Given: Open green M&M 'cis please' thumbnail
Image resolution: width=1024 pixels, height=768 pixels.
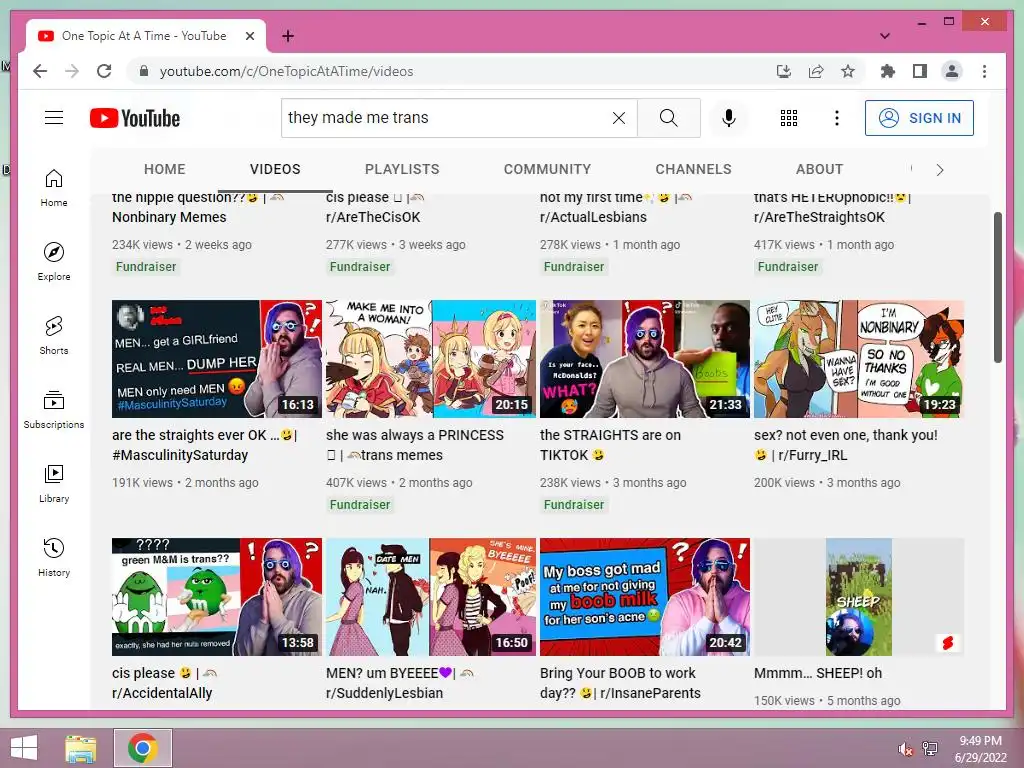Looking at the screenshot, I should (217, 597).
